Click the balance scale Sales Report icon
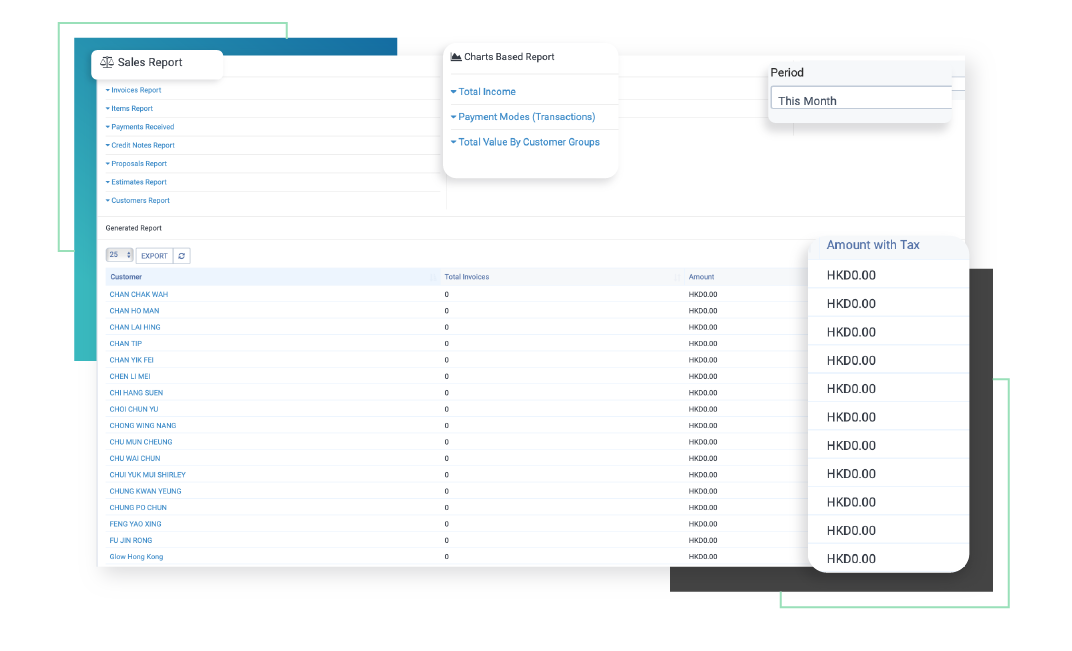 coord(107,62)
